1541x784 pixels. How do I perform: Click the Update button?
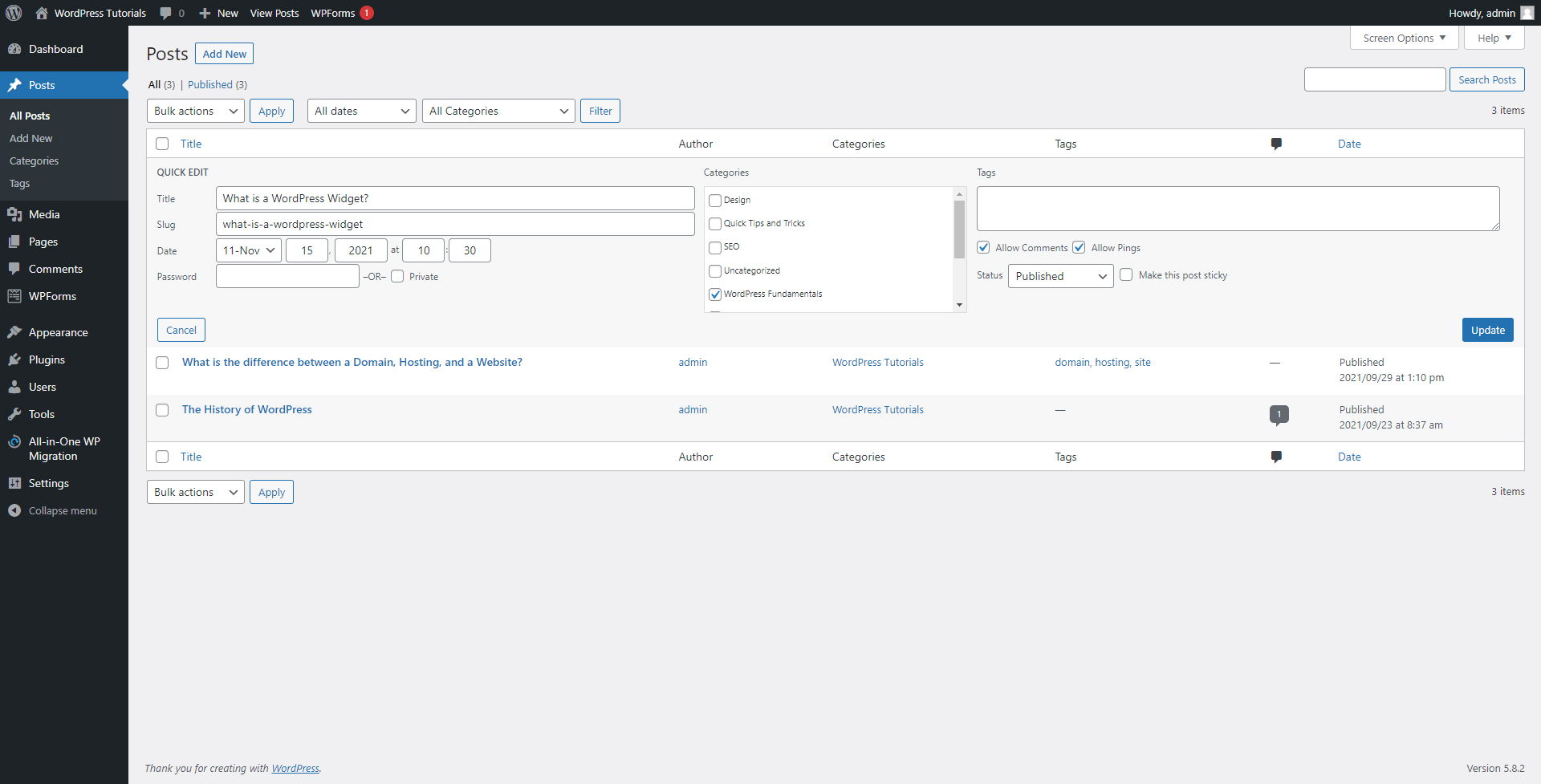[x=1488, y=330]
